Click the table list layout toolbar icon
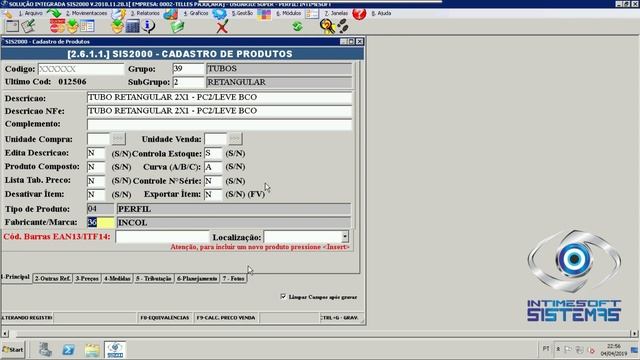The width and height of the screenshot is (640, 360). point(87,27)
